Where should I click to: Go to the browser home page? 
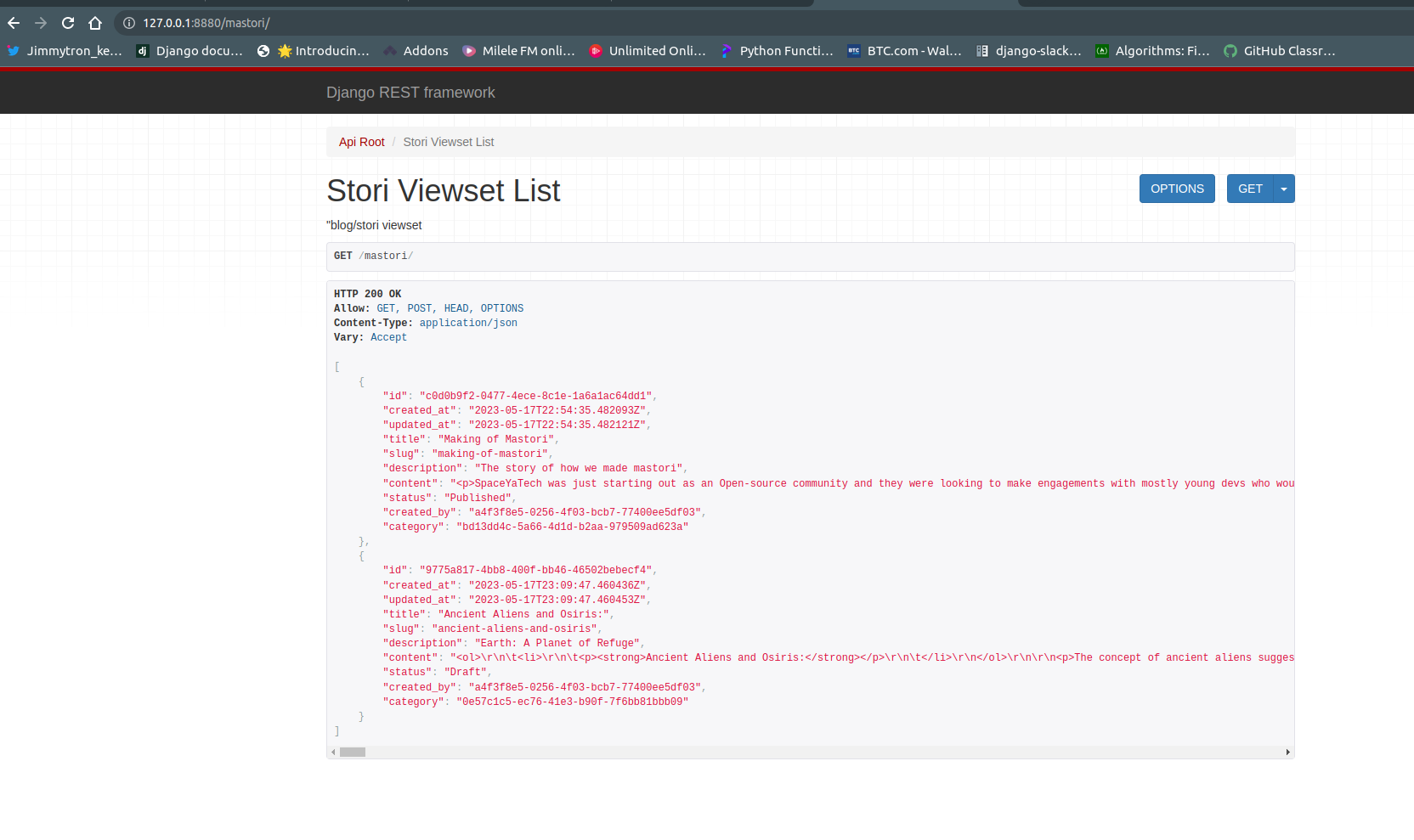94,23
